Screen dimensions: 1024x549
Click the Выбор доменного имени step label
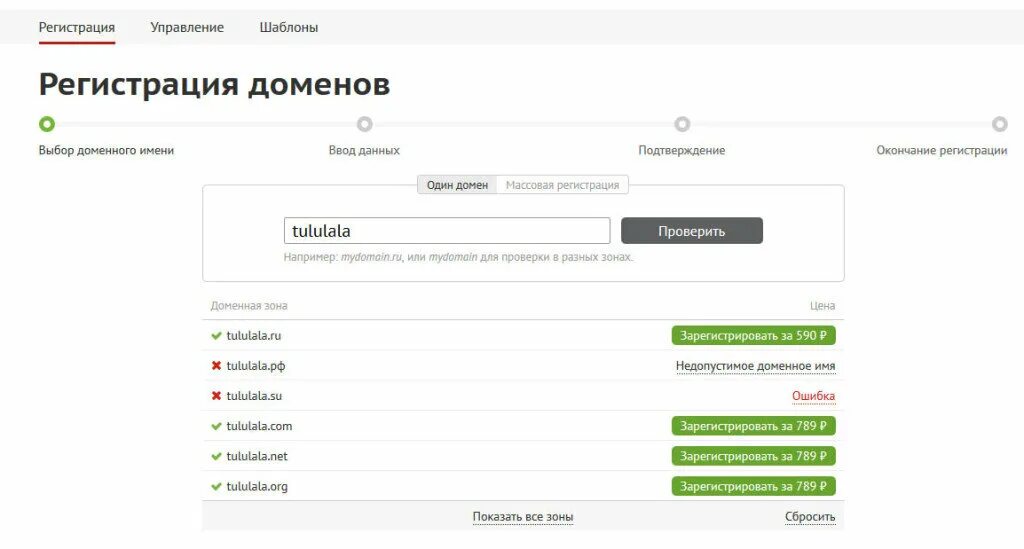106,150
